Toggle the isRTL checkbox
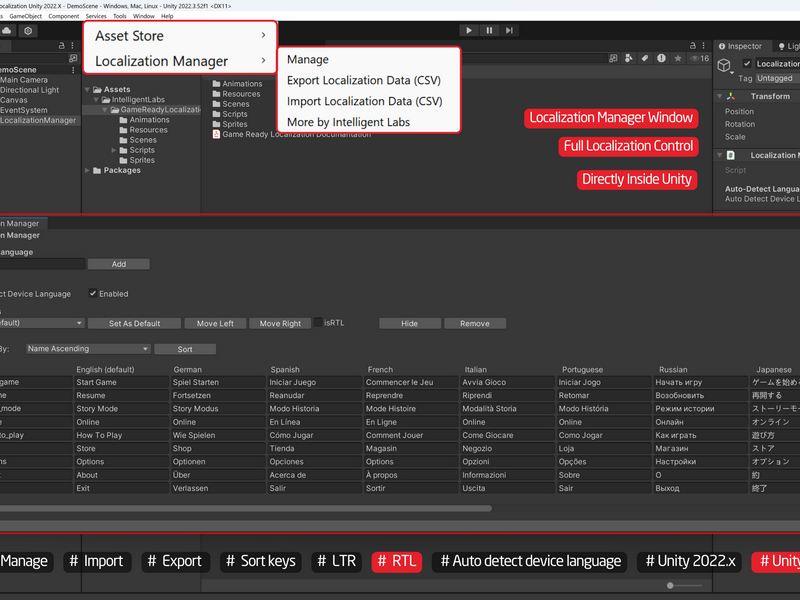Image resolution: width=800 pixels, height=600 pixels. (x=318, y=322)
